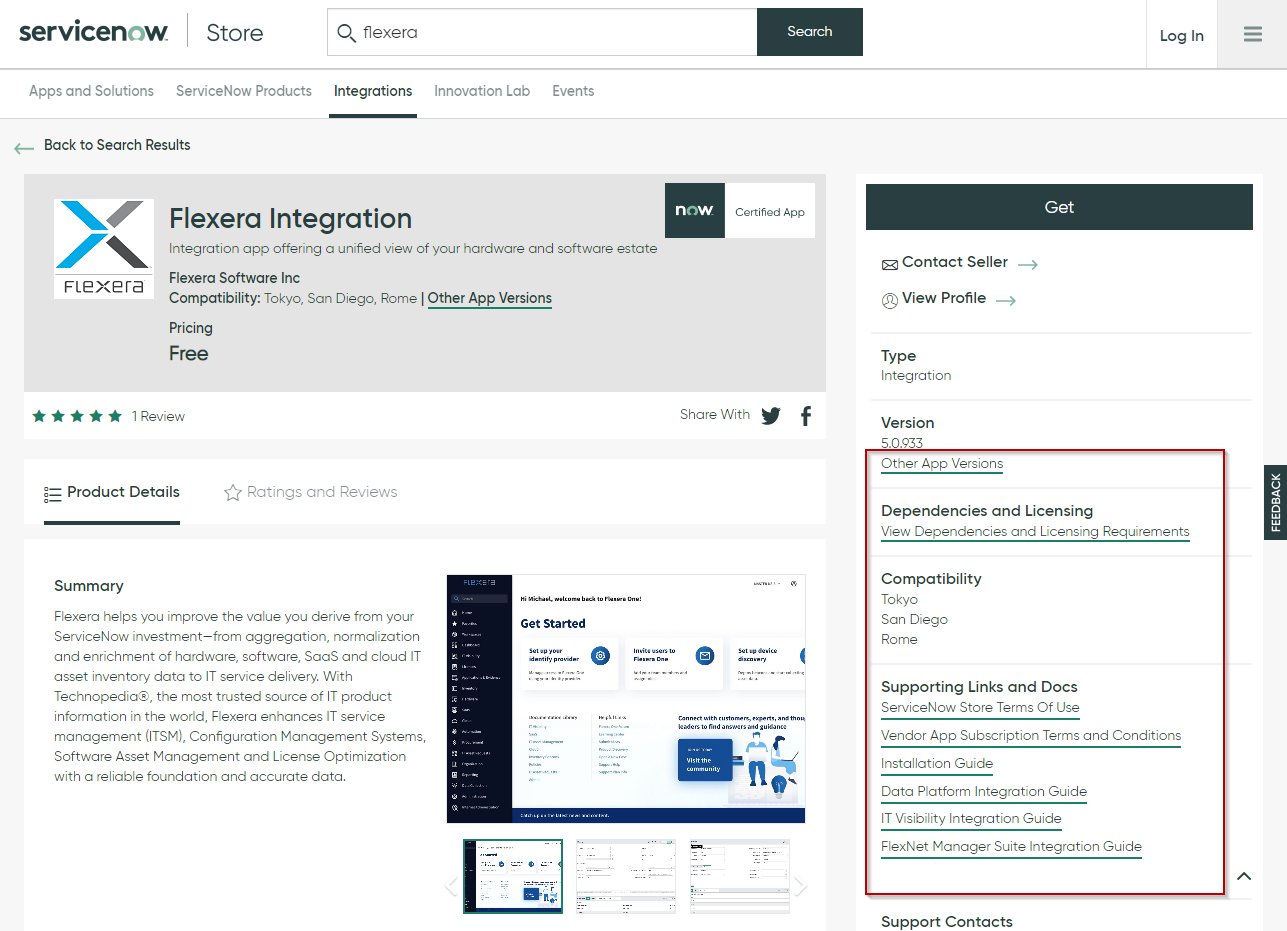Click the back arrow icon
1287x931 pixels.
(24, 148)
